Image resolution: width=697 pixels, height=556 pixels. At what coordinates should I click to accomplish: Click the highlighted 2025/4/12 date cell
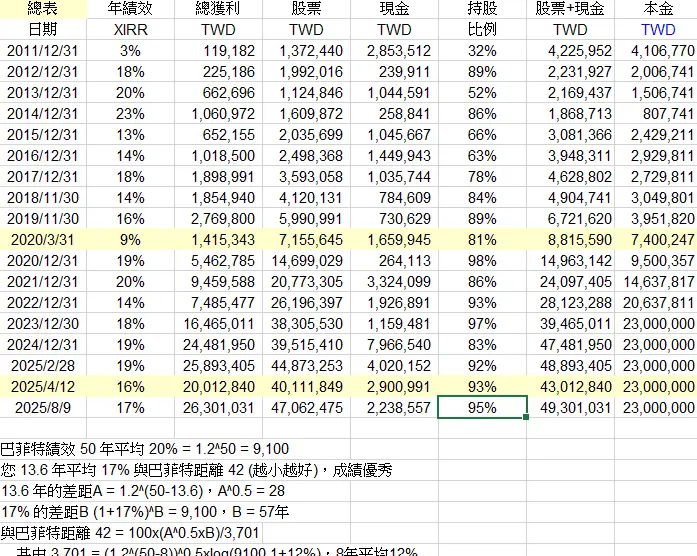click(x=42, y=387)
